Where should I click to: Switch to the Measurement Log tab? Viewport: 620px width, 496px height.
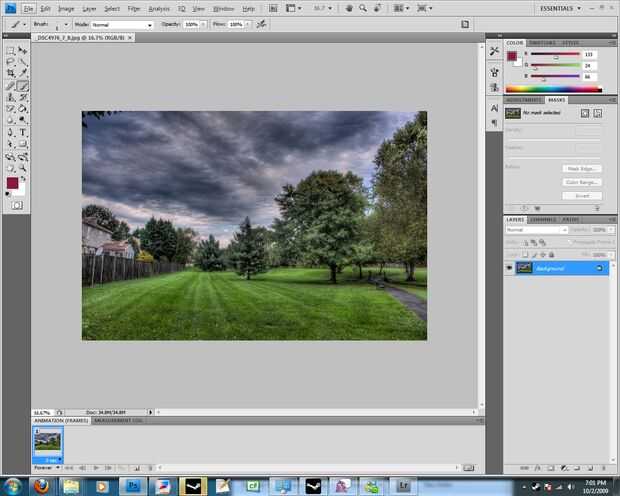click(x=118, y=420)
